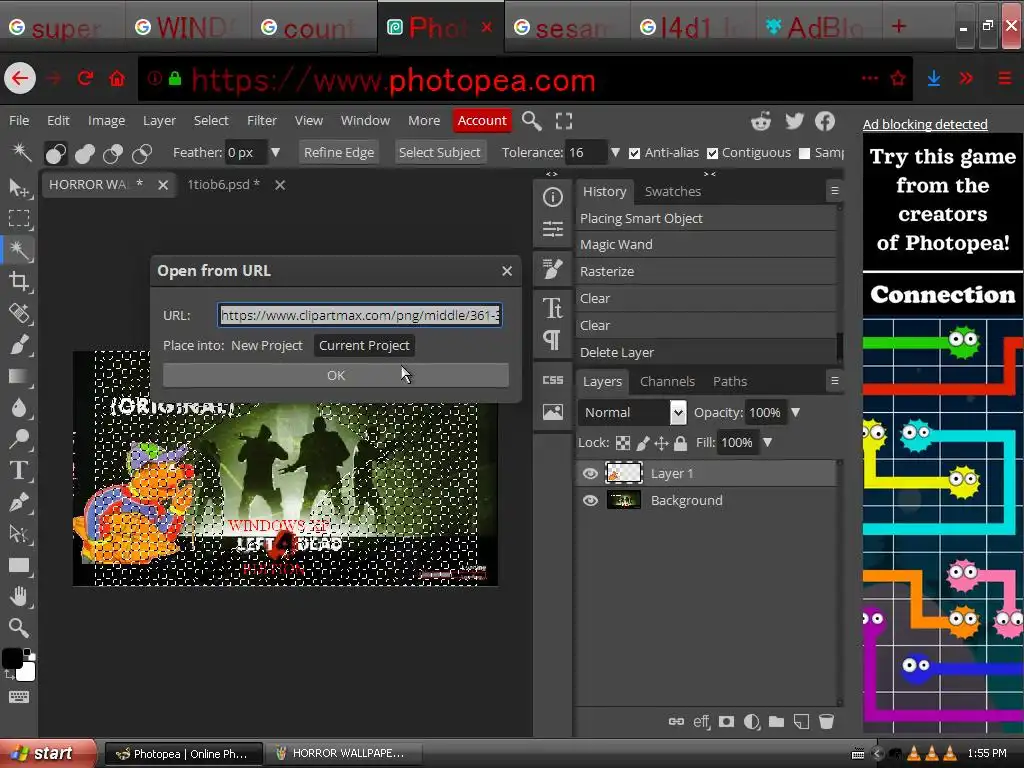The image size is (1024, 768).
Task: Switch to the Channels tab
Action: pyautogui.click(x=667, y=381)
